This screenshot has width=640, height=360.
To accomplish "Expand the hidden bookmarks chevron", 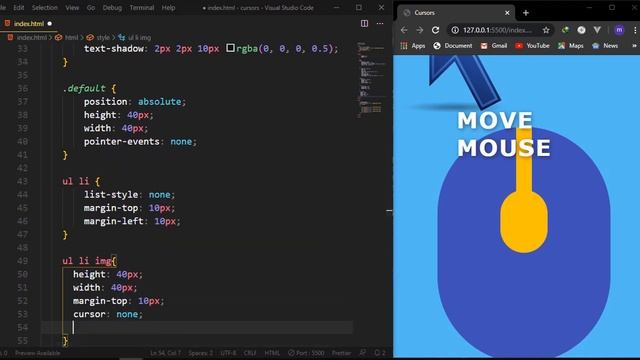I will coord(634,46).
